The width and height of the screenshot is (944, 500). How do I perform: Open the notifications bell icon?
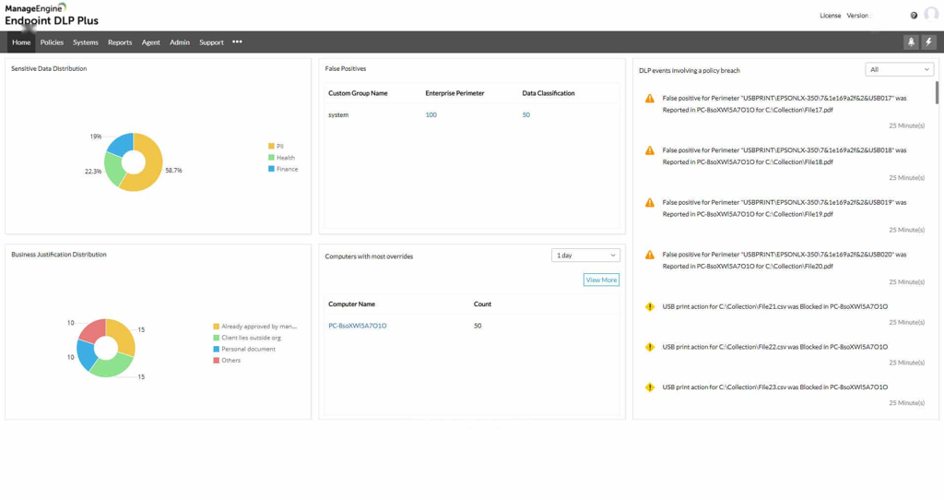pyautogui.click(x=911, y=42)
